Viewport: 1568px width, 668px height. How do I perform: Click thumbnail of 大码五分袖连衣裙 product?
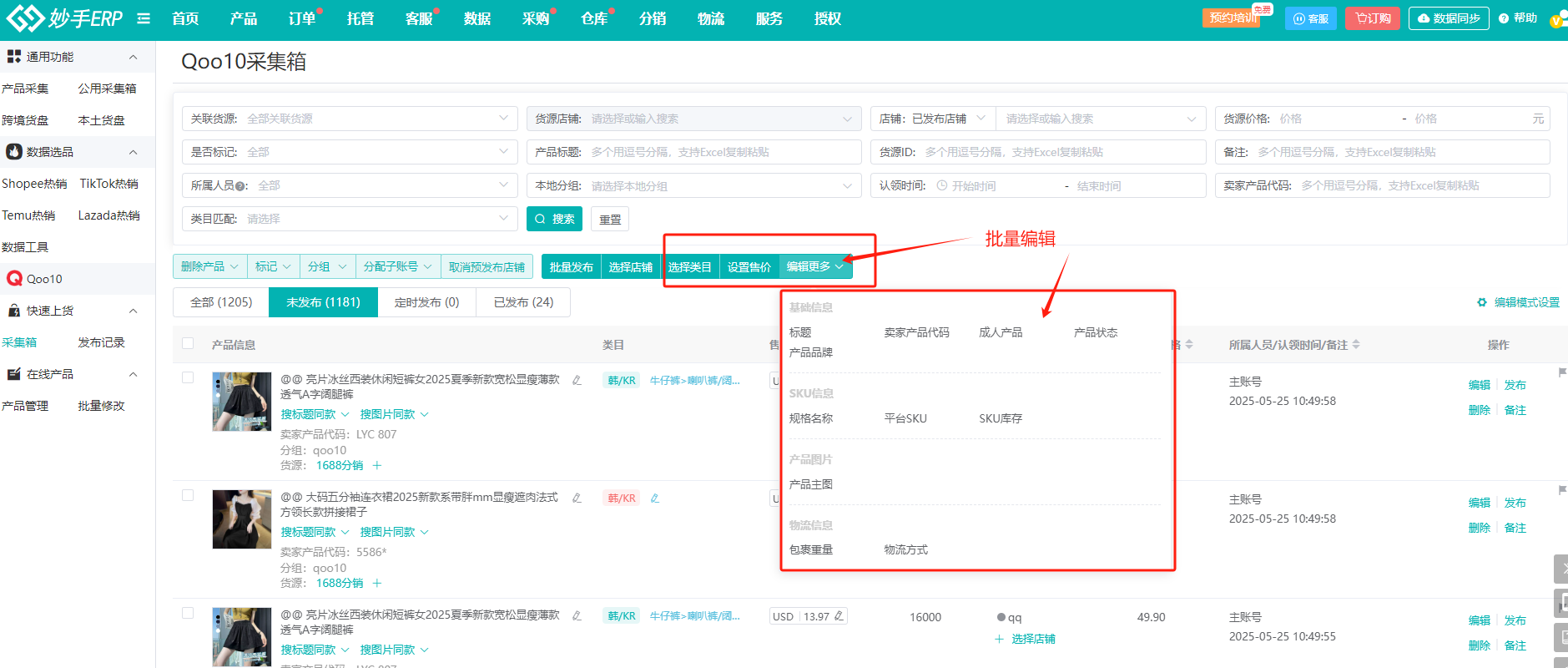(x=242, y=519)
